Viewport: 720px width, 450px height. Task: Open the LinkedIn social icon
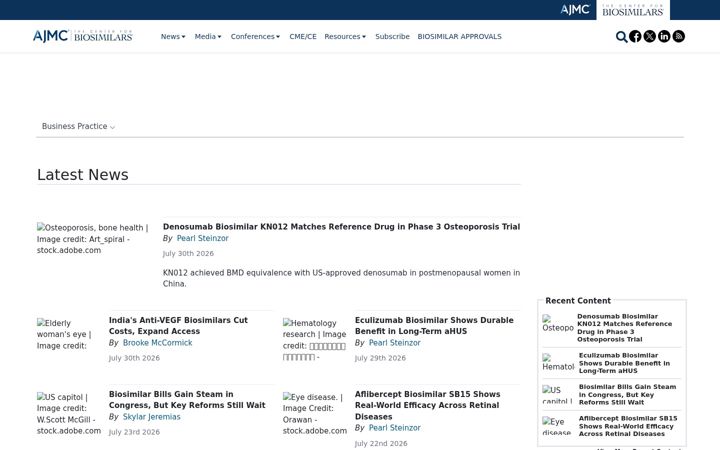664,36
